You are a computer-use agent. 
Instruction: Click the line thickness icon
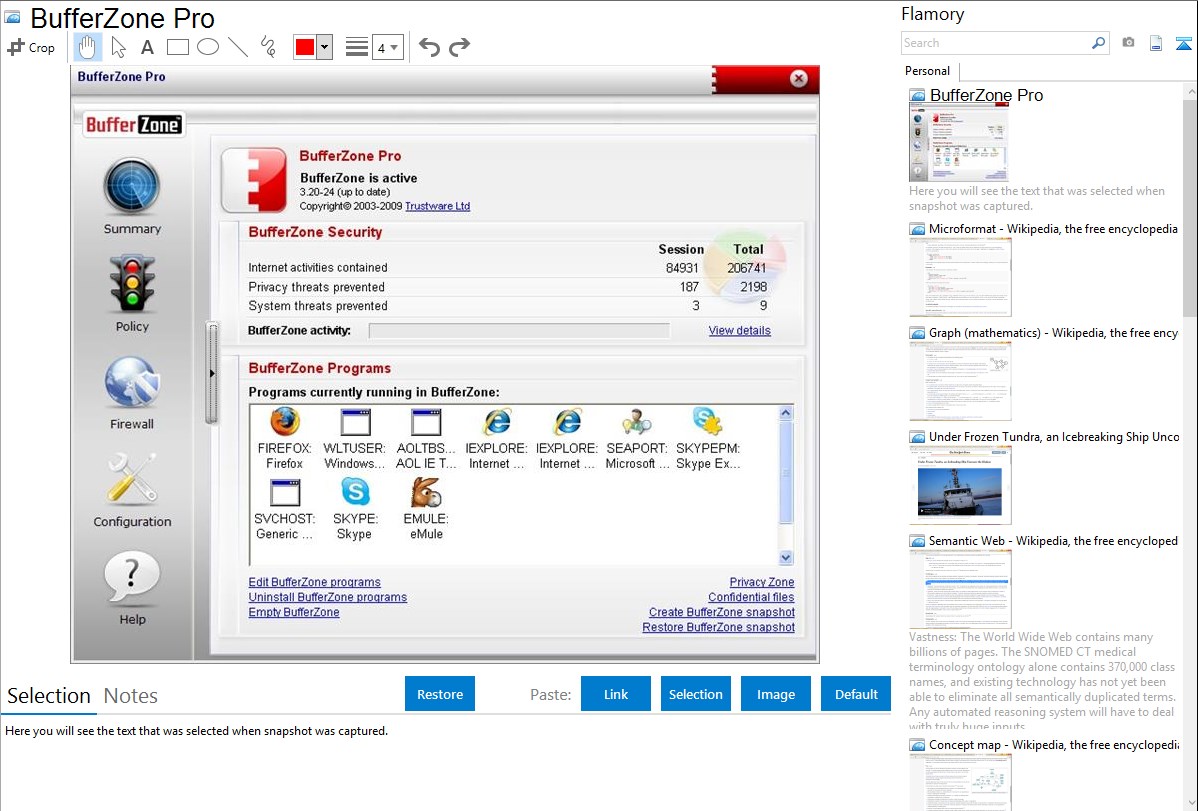click(357, 47)
